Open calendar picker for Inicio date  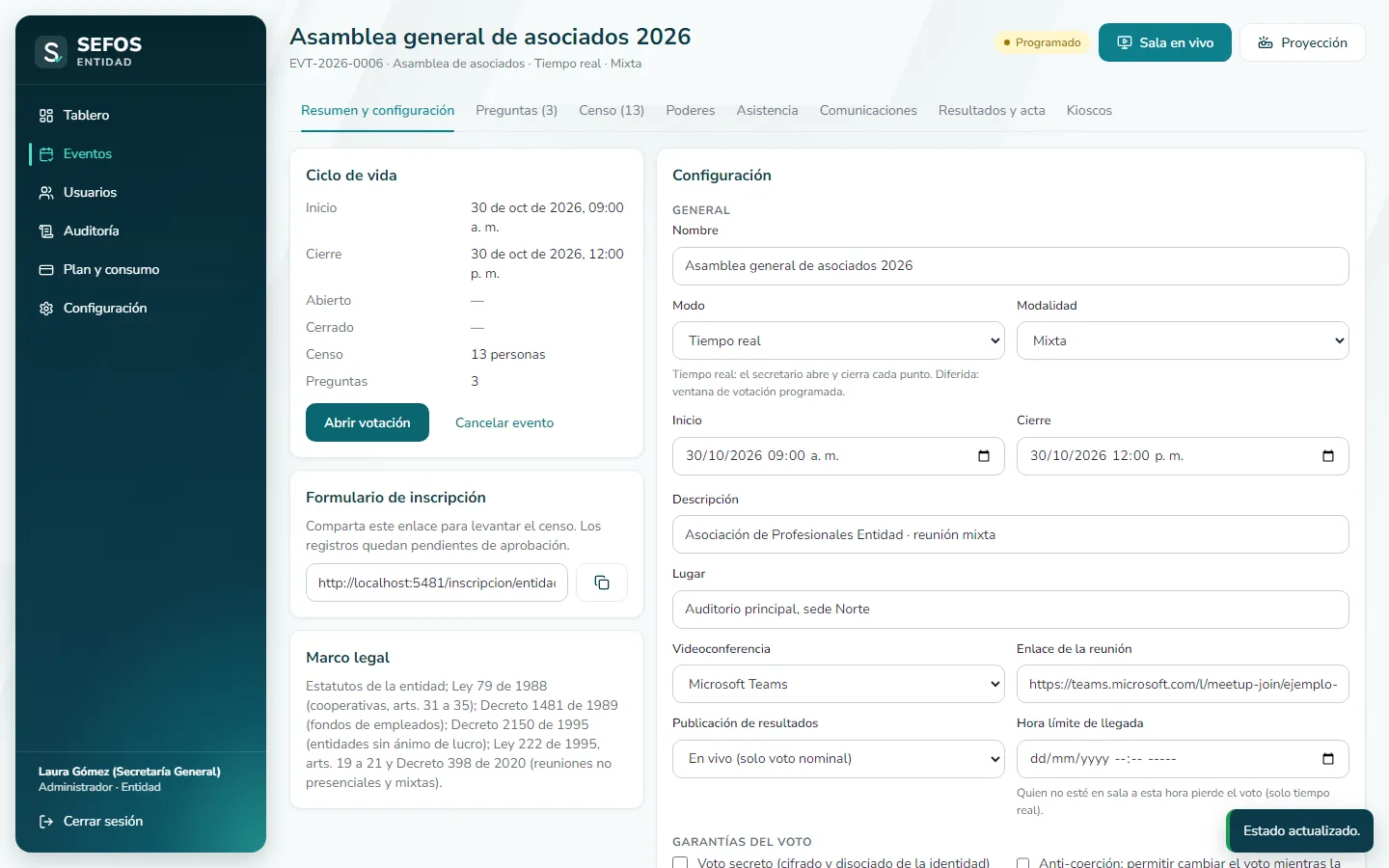(984, 456)
